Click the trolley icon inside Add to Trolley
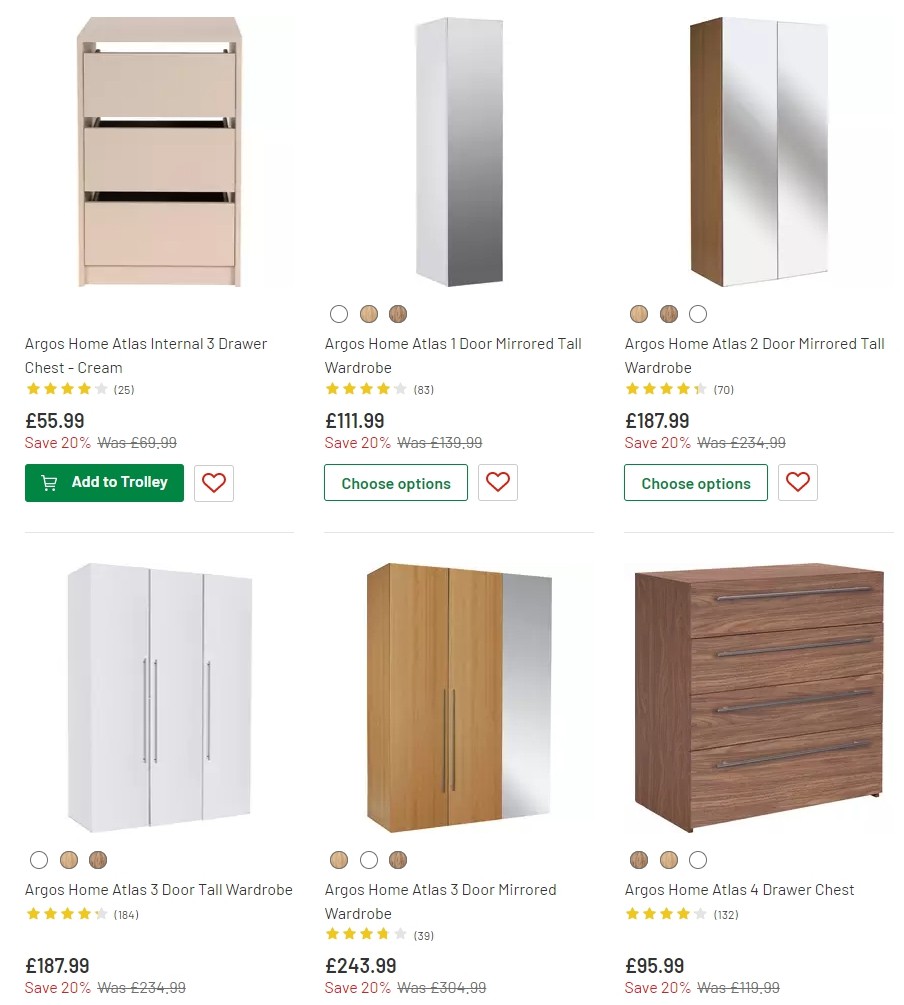 tap(48, 482)
